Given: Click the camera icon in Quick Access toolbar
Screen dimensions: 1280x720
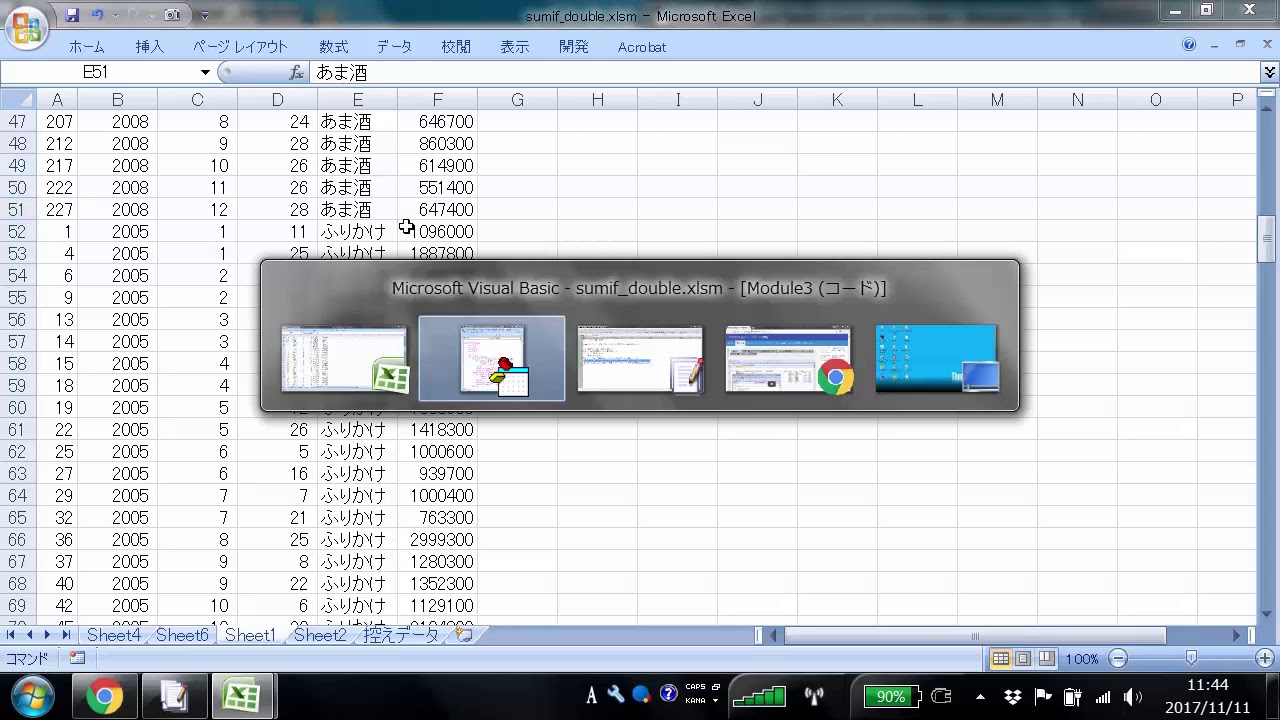Looking at the screenshot, I should coord(172,15).
